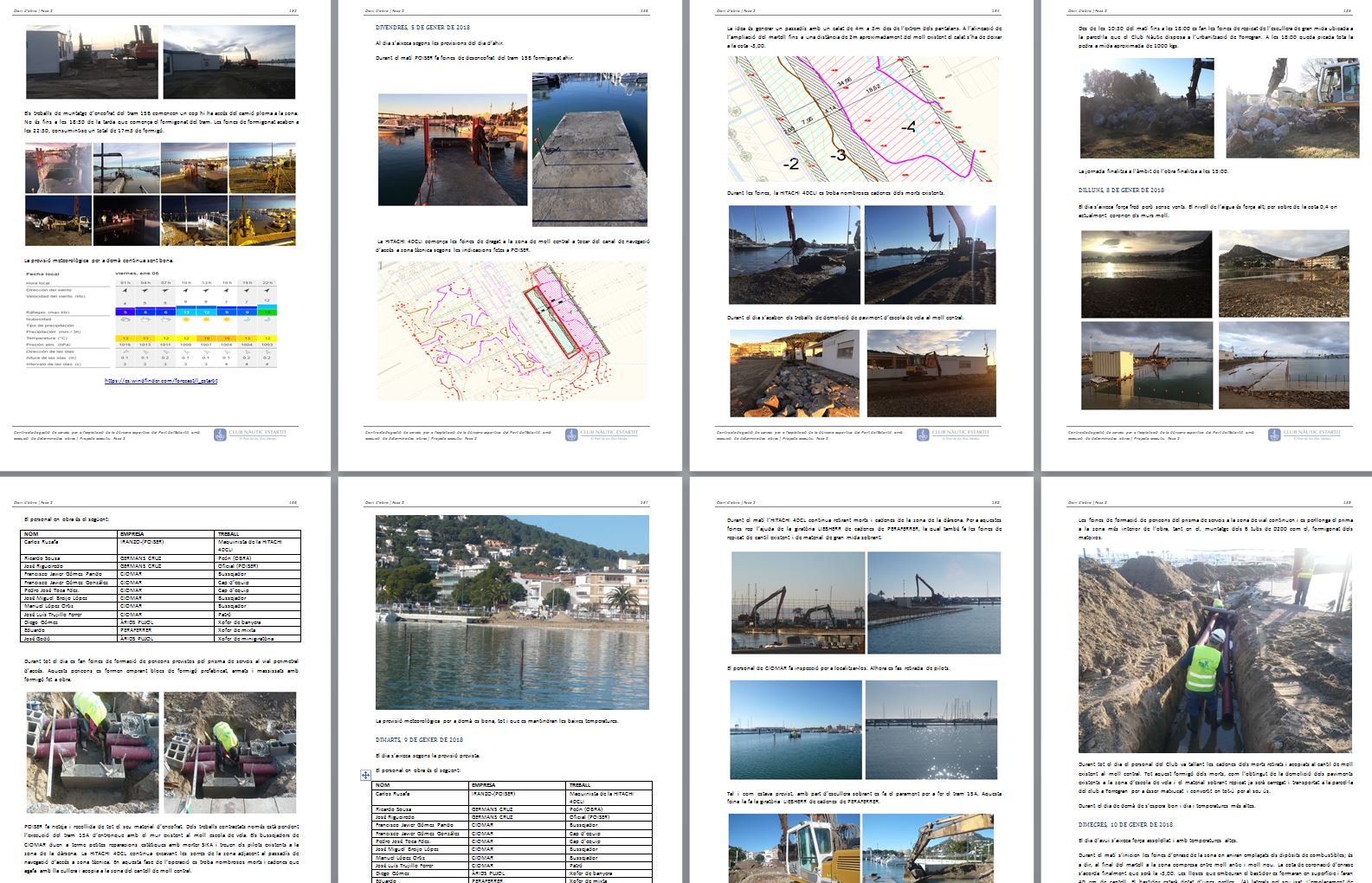Click the heading DIMECRES, 10 DE GENER DE 2018
Viewport: 1372px width, 883px height.
(1125, 825)
